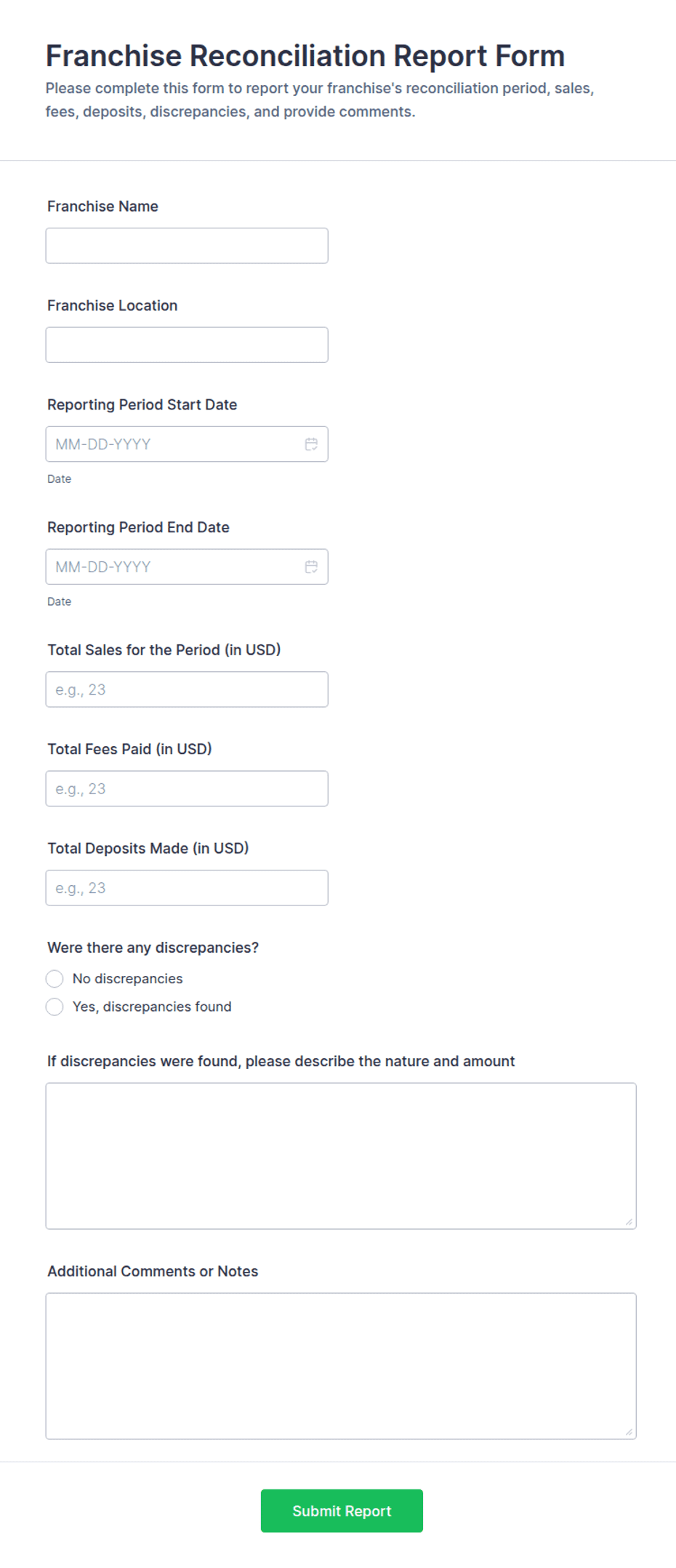Click the Submit Report button
676x1568 pixels.
point(341,1511)
